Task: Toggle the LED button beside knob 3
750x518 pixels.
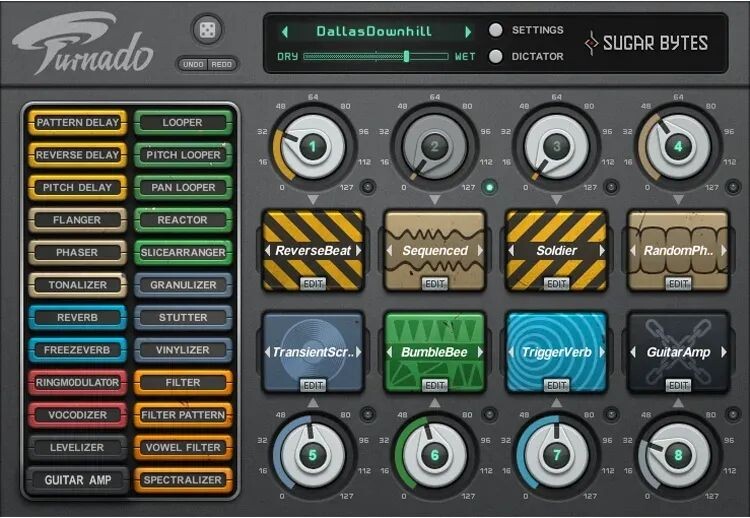Action: 611,187
